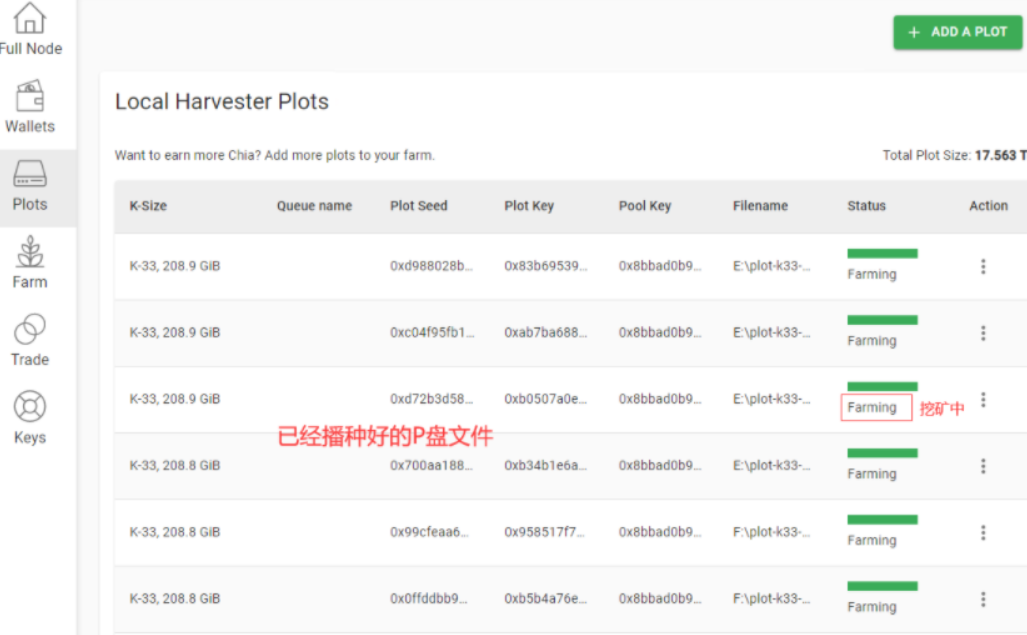Click plot key 0xab7ba688

(x=546, y=333)
